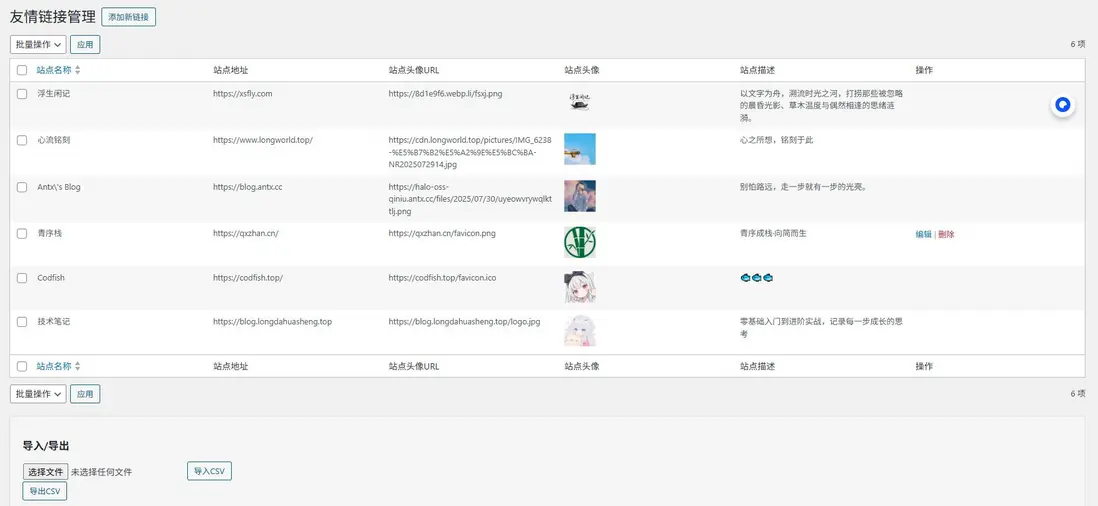Click the halo-oss-qiniu.antx.cc avatar URL text
The width and height of the screenshot is (1098, 506).
[470, 199]
